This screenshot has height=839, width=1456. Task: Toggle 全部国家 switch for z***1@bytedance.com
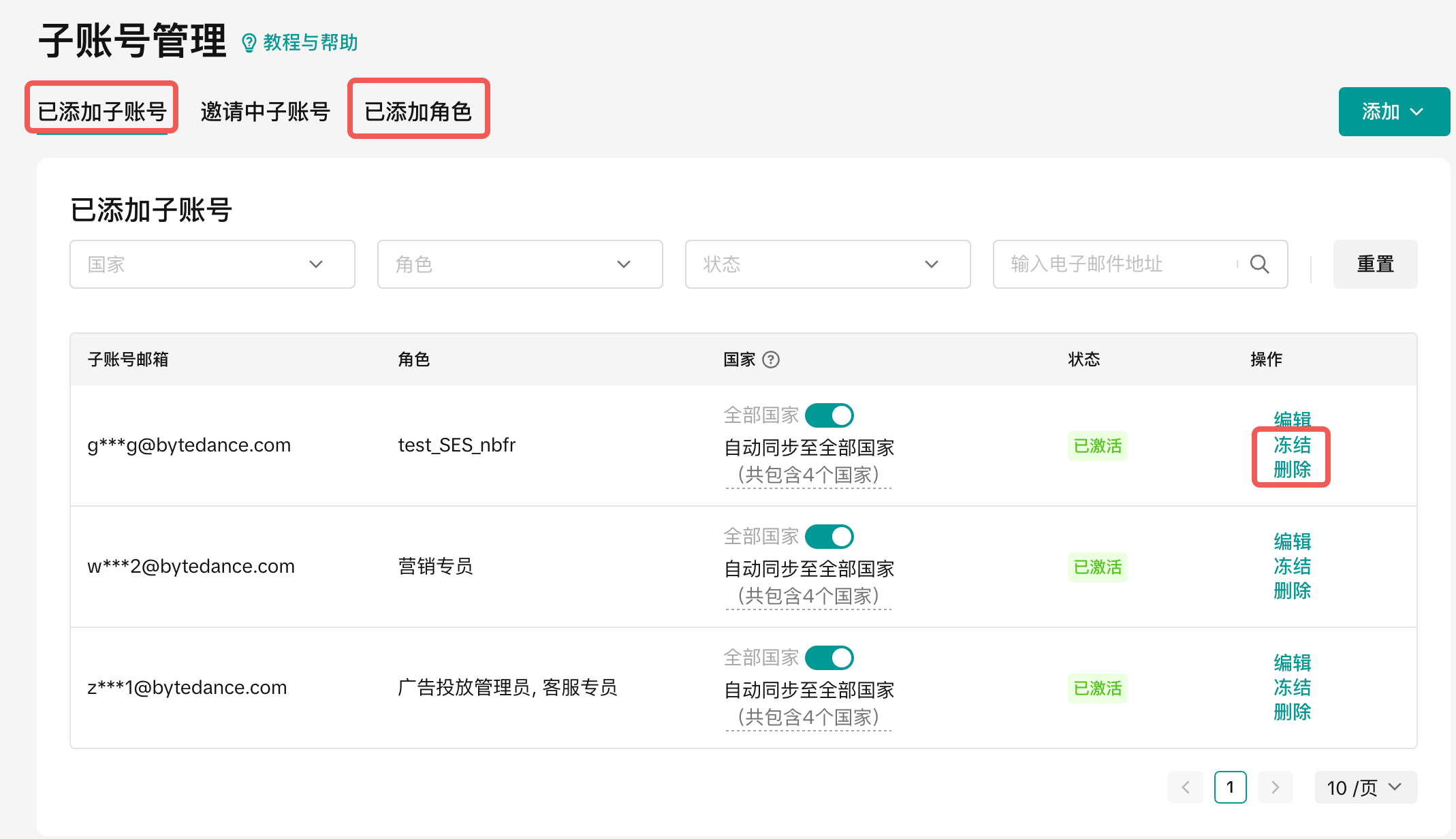(x=829, y=658)
